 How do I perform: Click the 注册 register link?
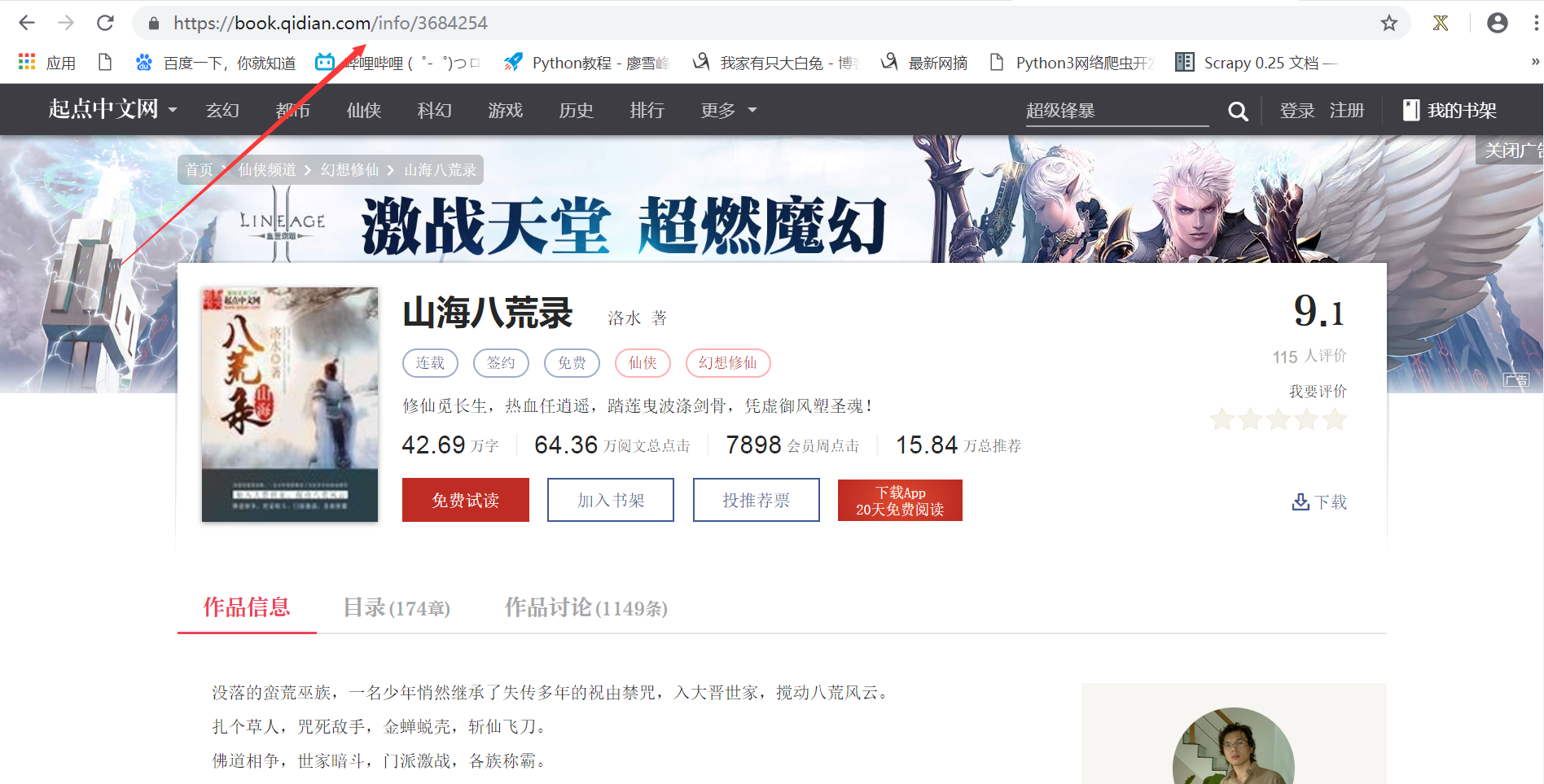1347,110
